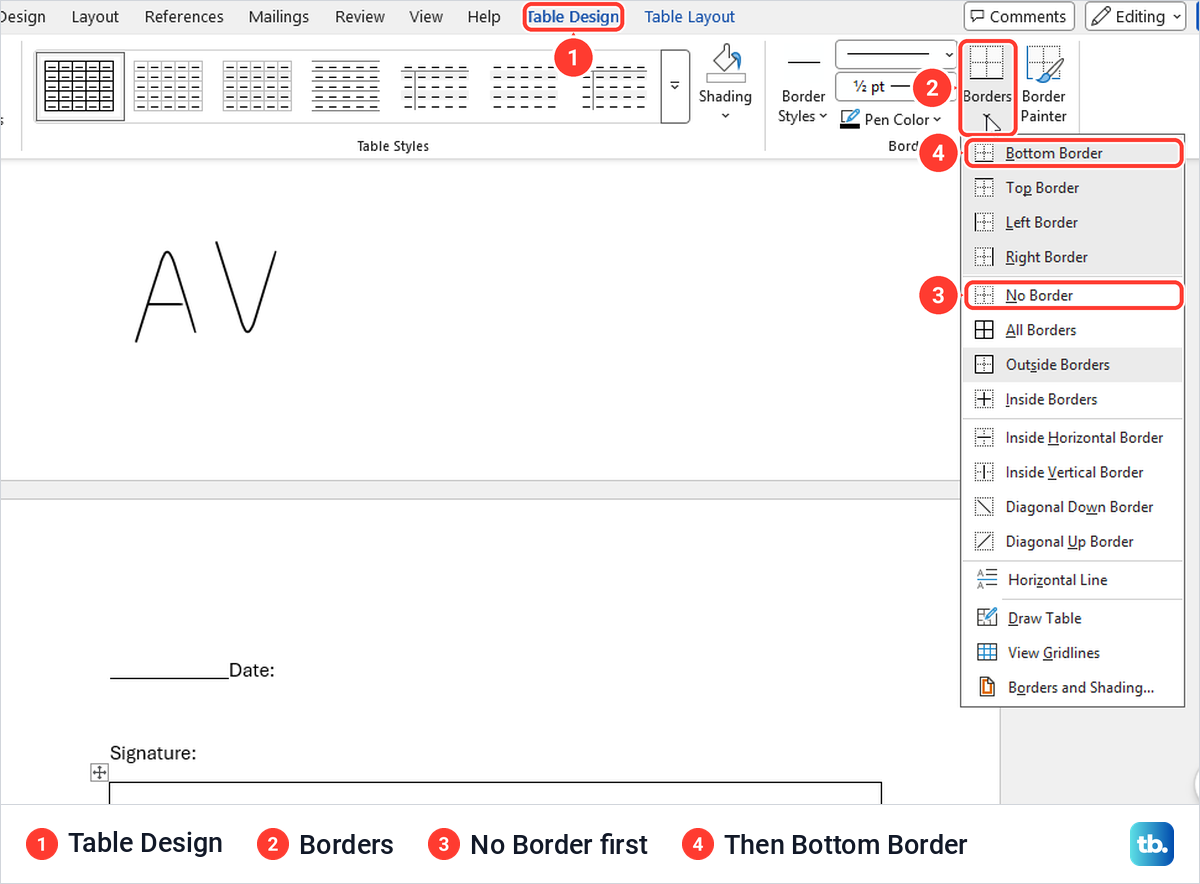Select the fifth table style thumbnail

click(434, 86)
